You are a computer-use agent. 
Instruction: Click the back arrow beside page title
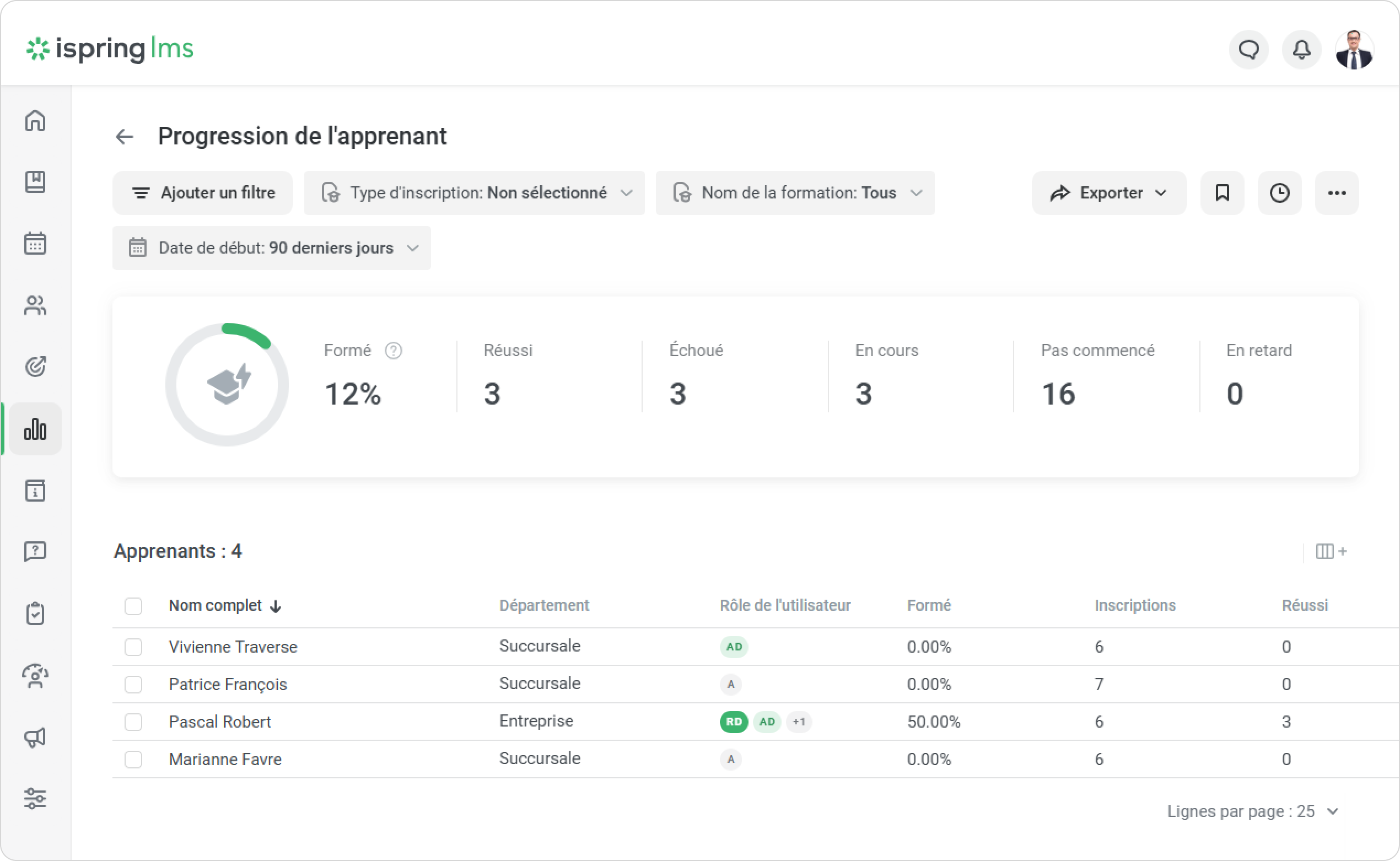coord(124,137)
